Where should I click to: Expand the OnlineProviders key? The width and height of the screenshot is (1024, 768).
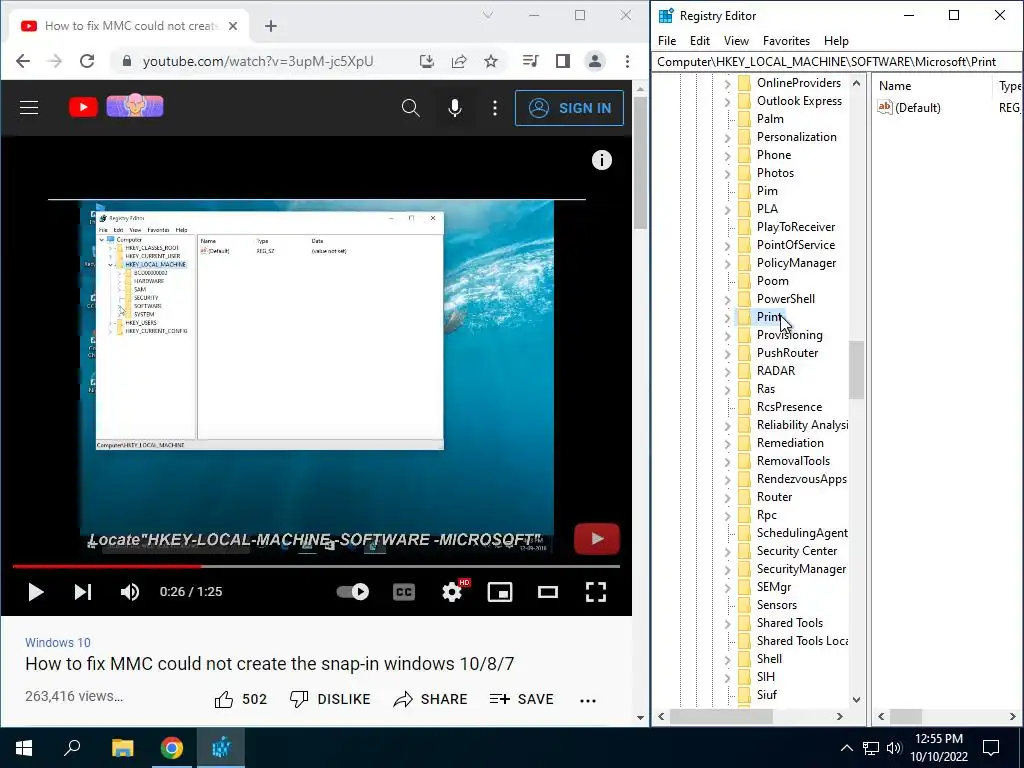point(728,84)
